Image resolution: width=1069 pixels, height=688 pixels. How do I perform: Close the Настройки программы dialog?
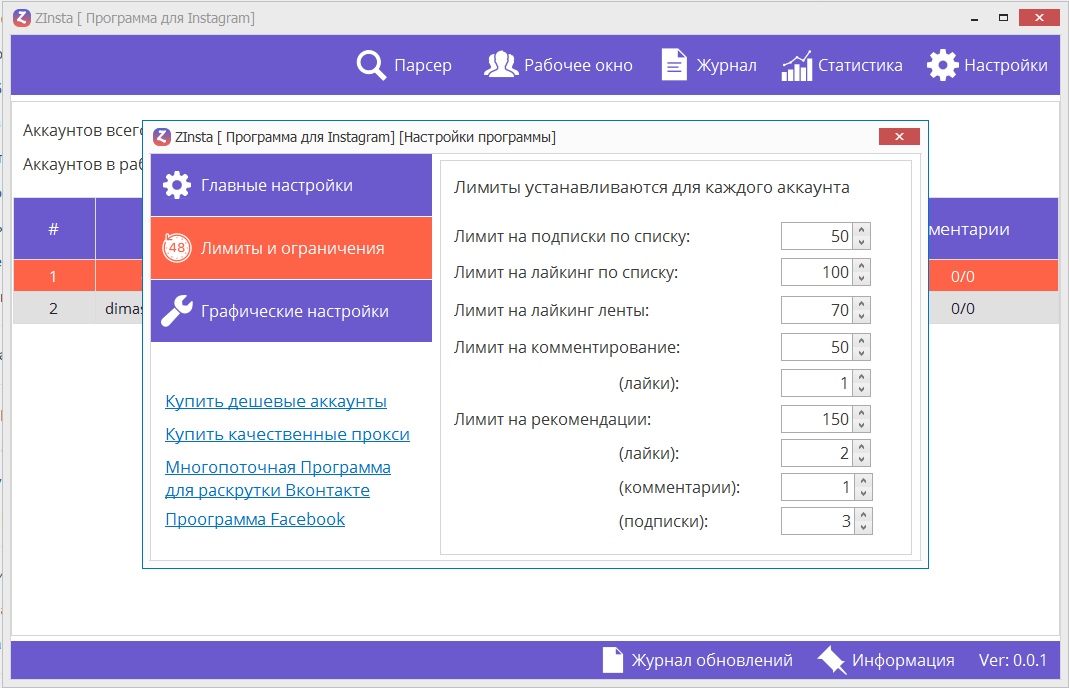[899, 137]
